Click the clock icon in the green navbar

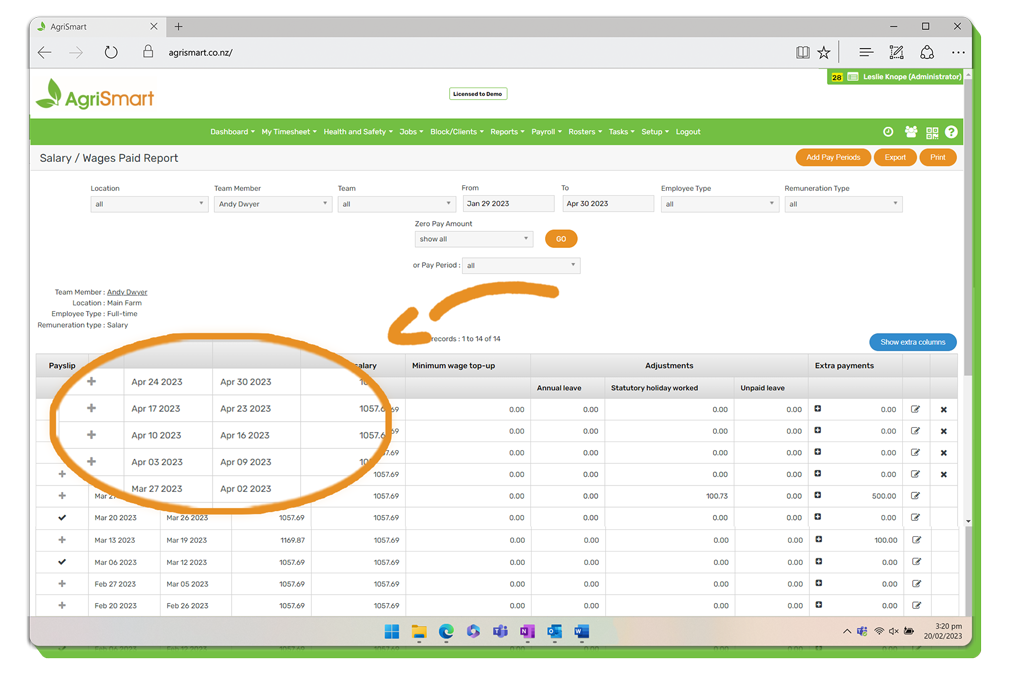[x=888, y=132]
